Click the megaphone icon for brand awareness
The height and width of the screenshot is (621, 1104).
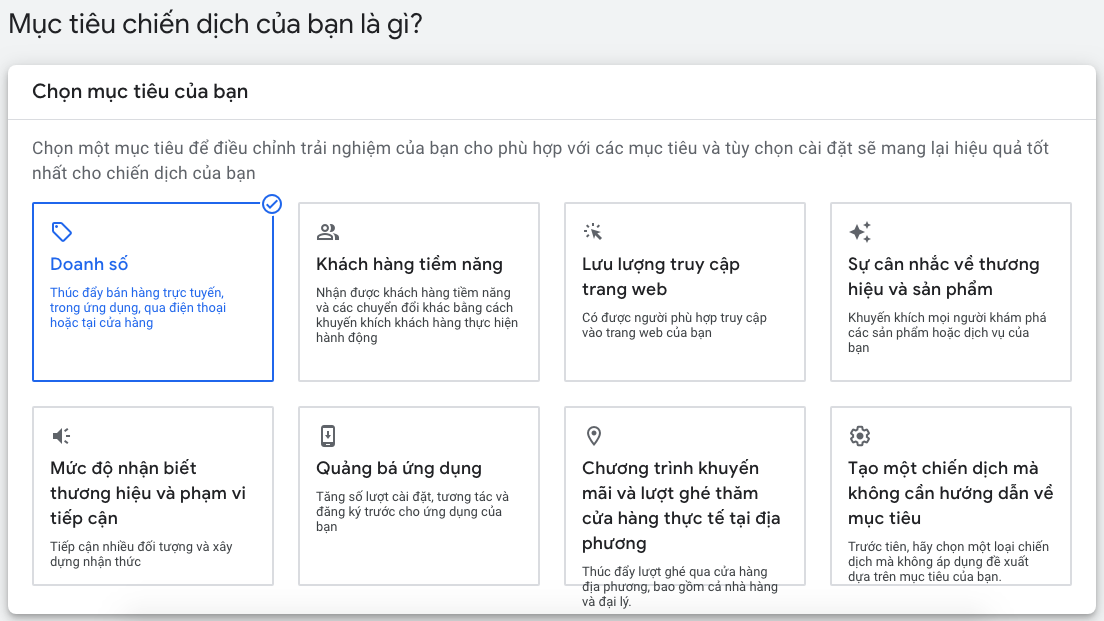62,436
